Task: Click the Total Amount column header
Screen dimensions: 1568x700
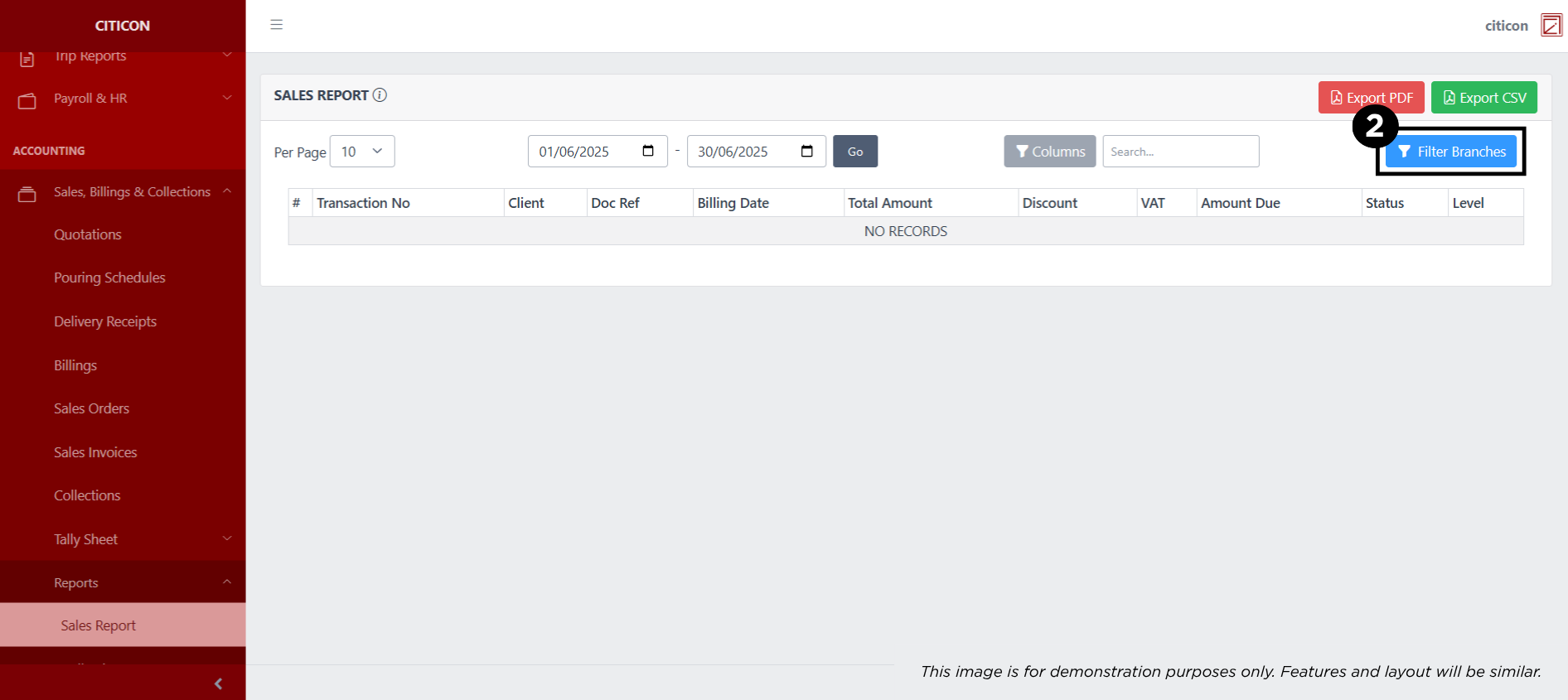Action: click(x=931, y=203)
